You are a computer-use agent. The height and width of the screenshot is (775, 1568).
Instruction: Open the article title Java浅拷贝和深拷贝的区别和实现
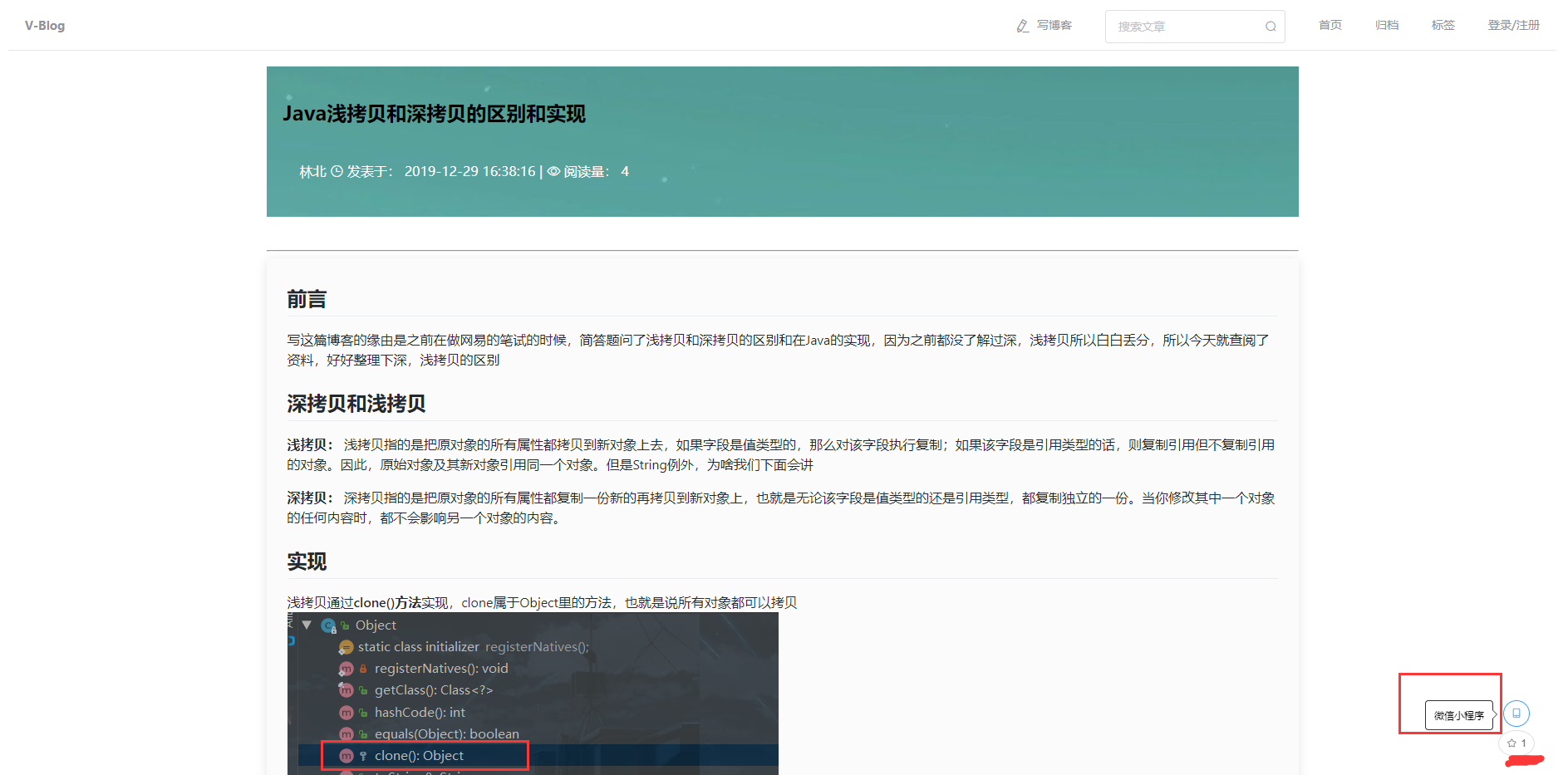click(434, 114)
